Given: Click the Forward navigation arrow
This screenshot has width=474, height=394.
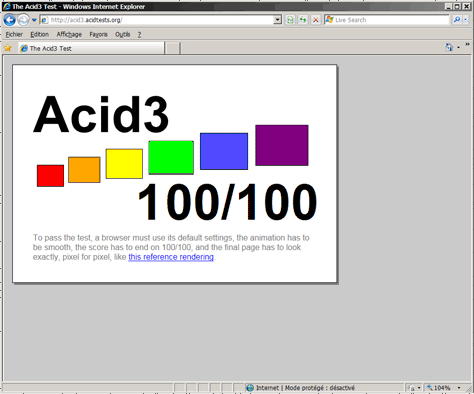Looking at the screenshot, I should 23,20.
